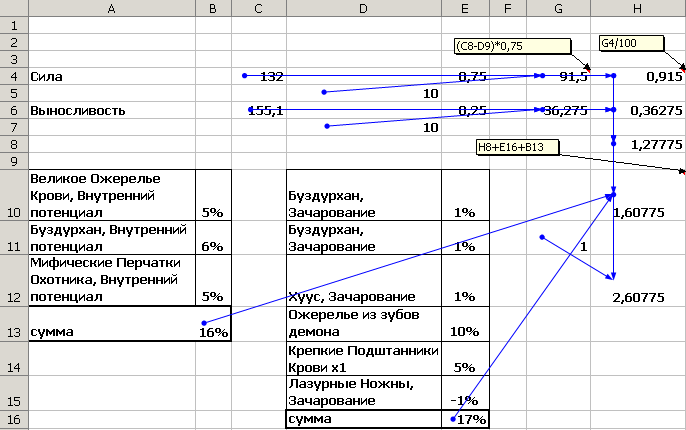Click сумма label in column A

(x=112, y=324)
